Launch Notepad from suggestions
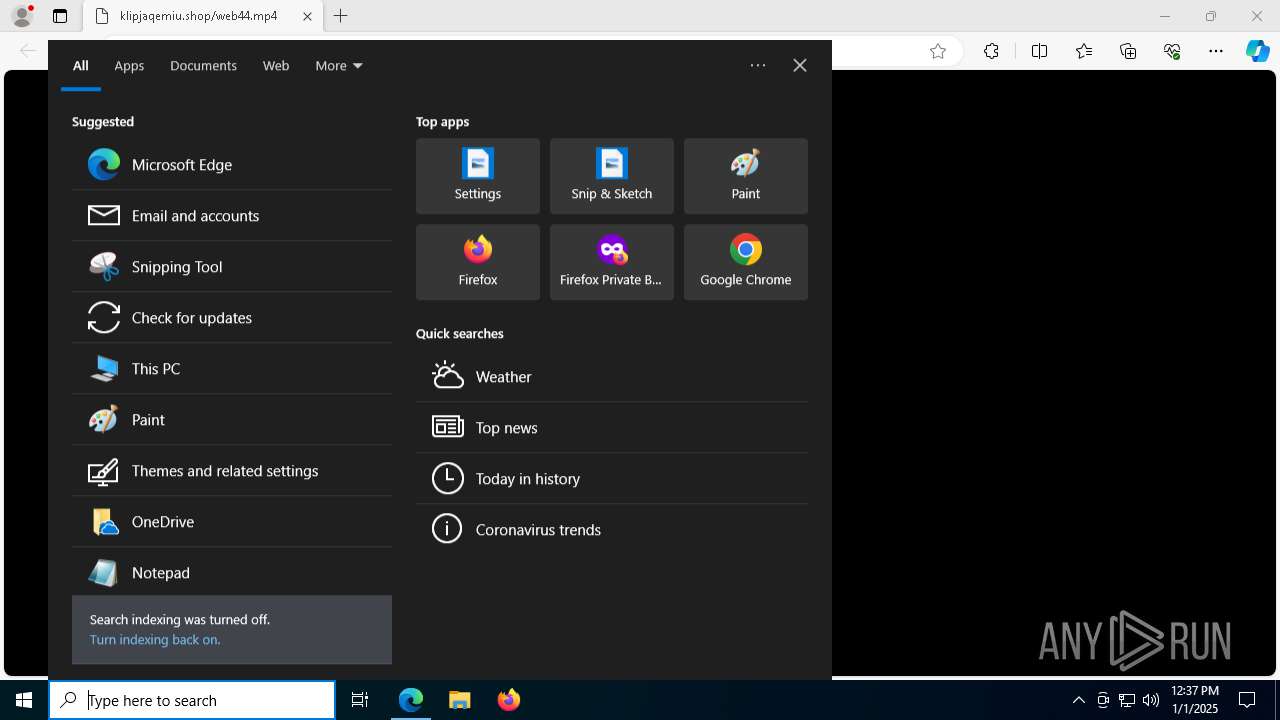1280x720 pixels. pos(232,573)
